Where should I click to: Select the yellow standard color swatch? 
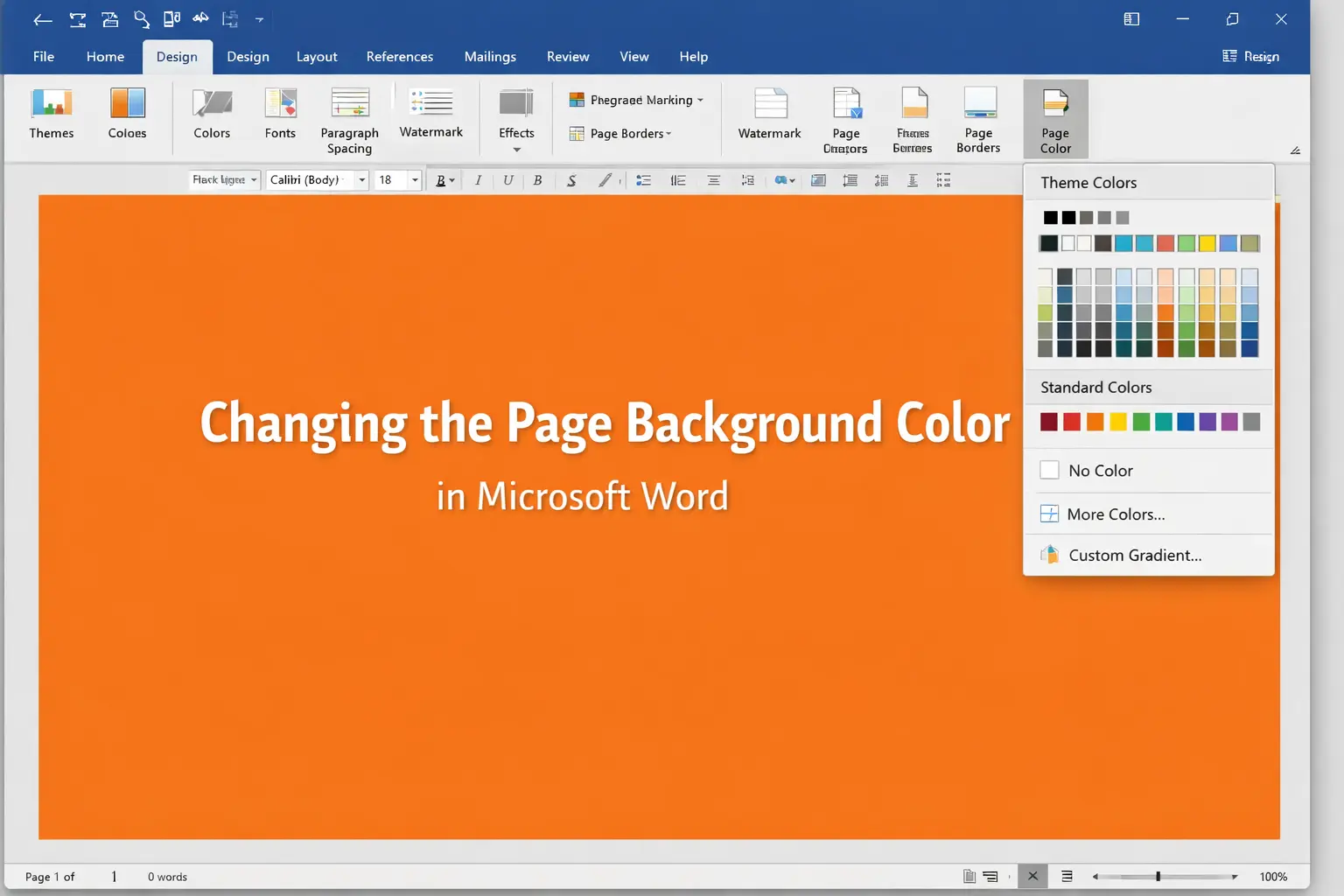tap(1117, 422)
